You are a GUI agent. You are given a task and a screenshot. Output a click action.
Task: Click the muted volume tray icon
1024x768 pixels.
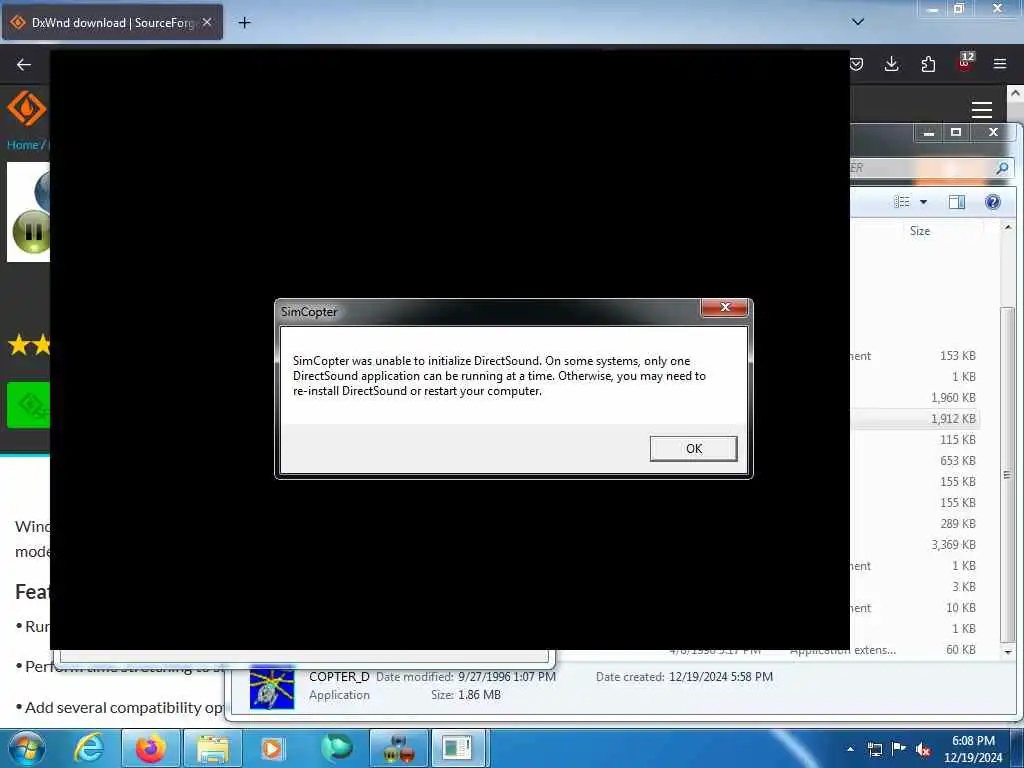click(923, 749)
